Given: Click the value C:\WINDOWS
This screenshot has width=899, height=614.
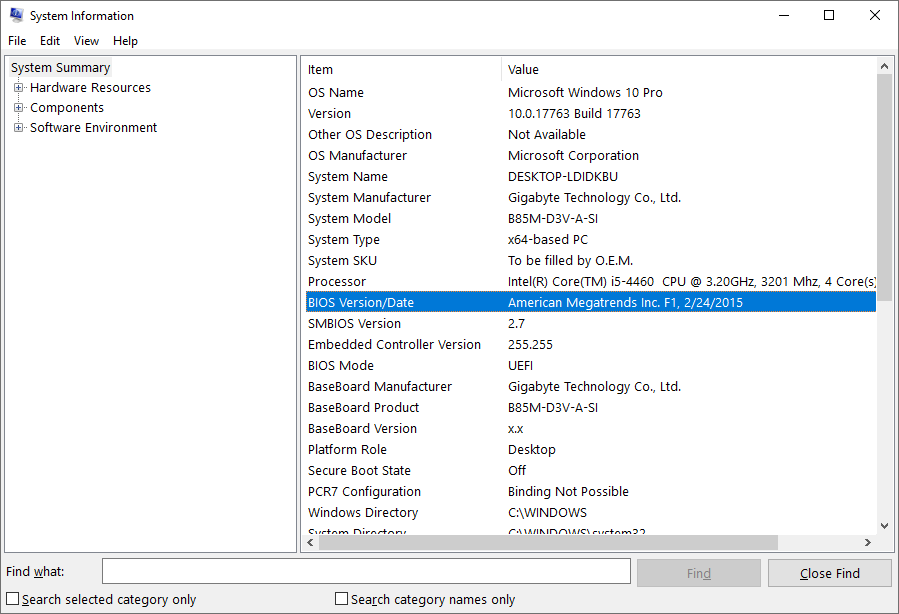Looking at the screenshot, I should coord(547,513).
